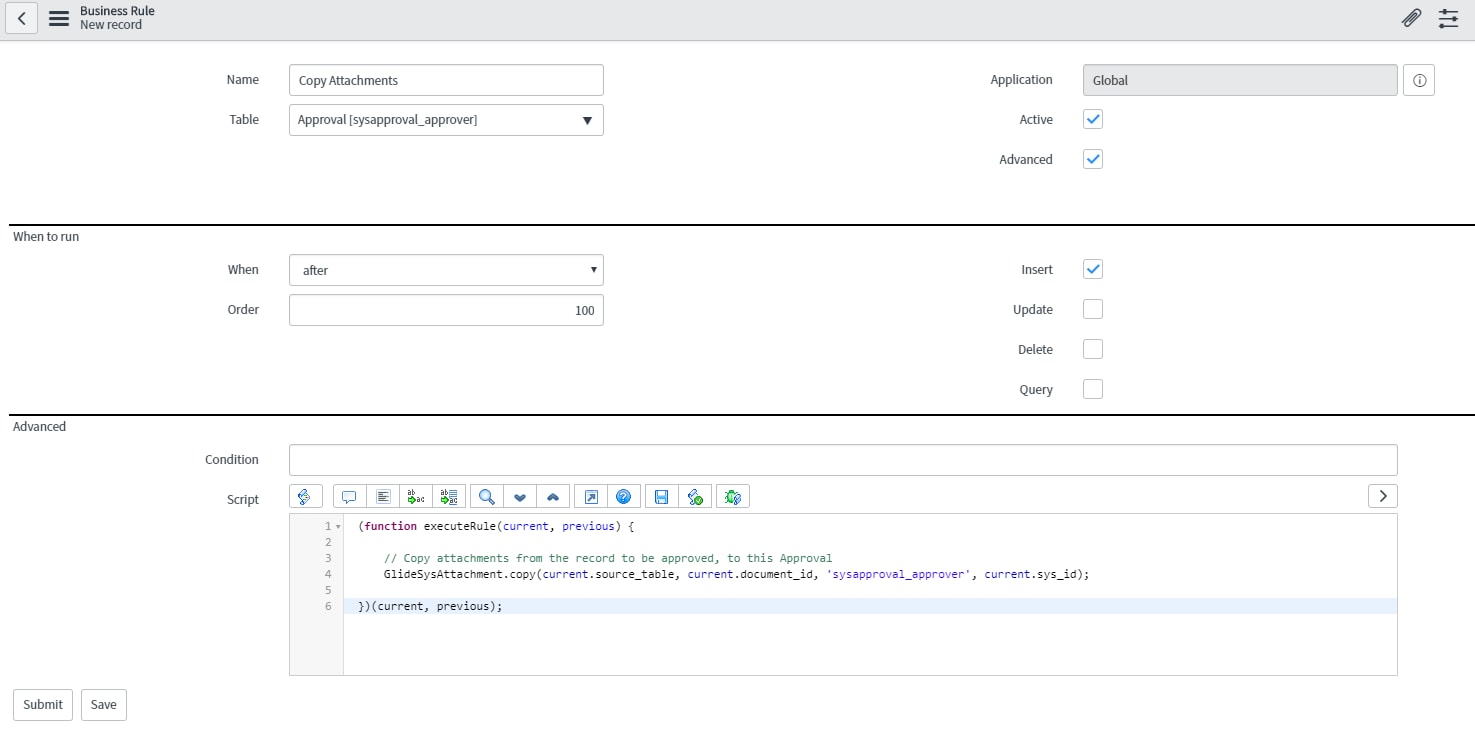
Task: Enable the Update checkbox
Action: (x=1093, y=309)
